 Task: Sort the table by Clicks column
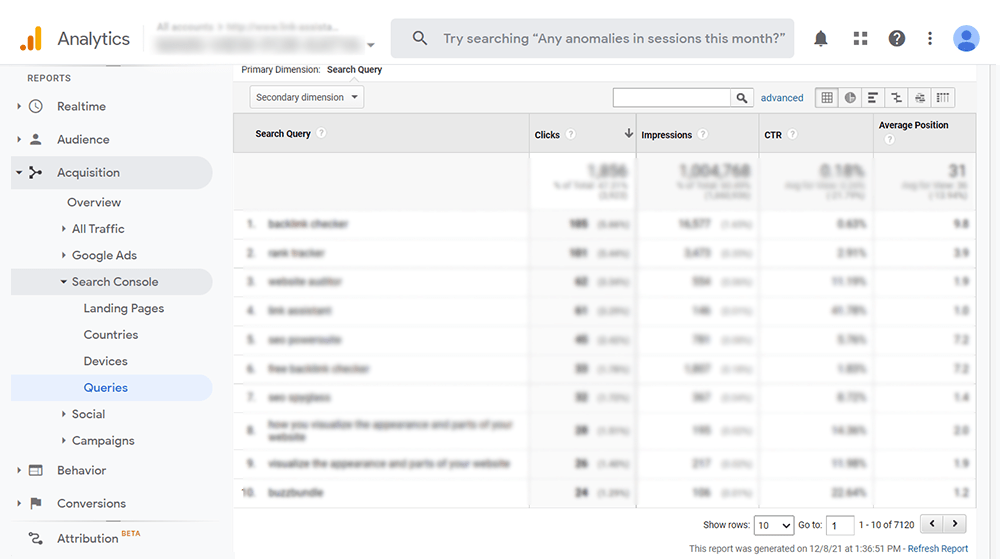point(548,135)
